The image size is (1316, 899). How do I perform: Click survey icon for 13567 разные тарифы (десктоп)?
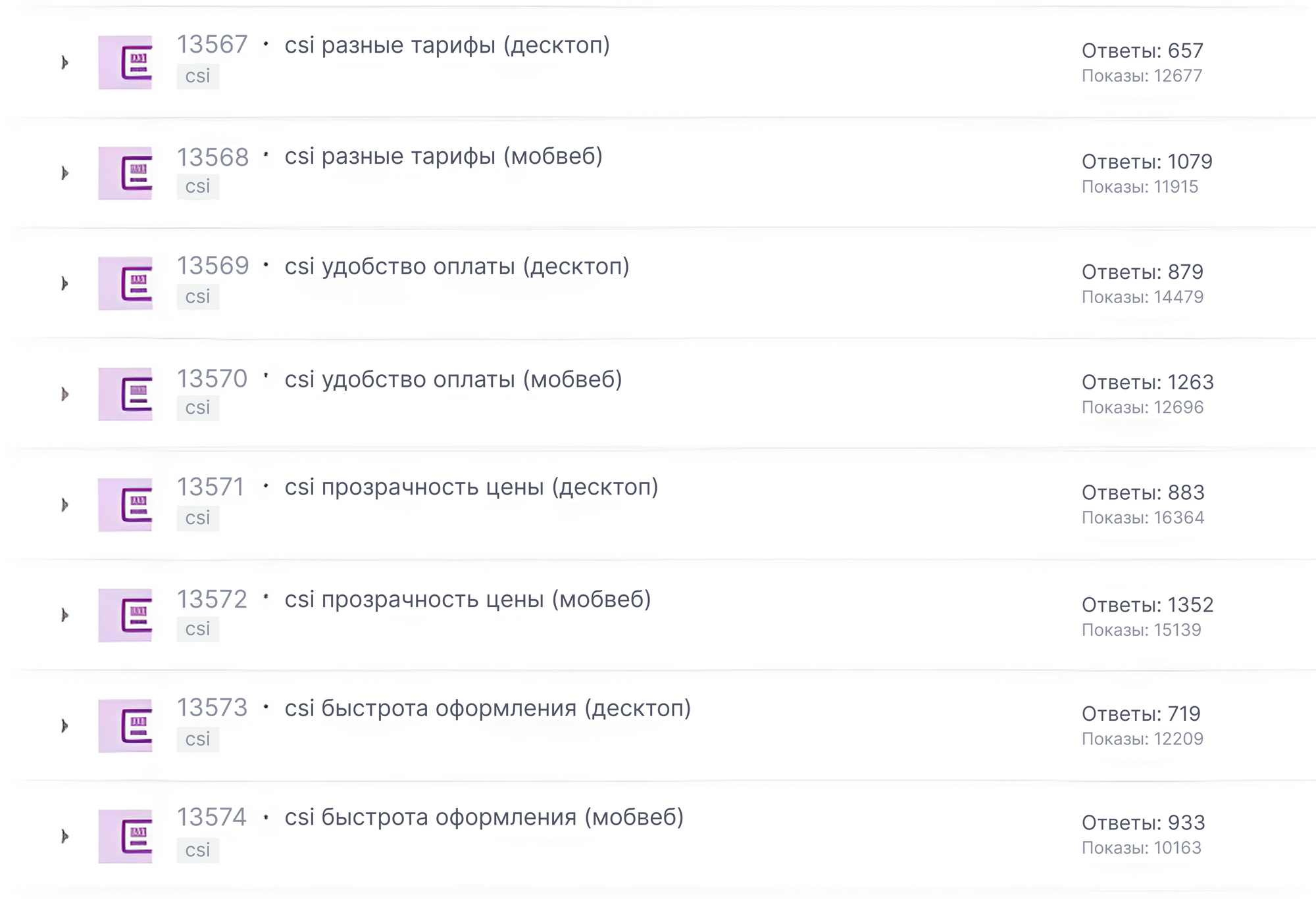coord(125,62)
